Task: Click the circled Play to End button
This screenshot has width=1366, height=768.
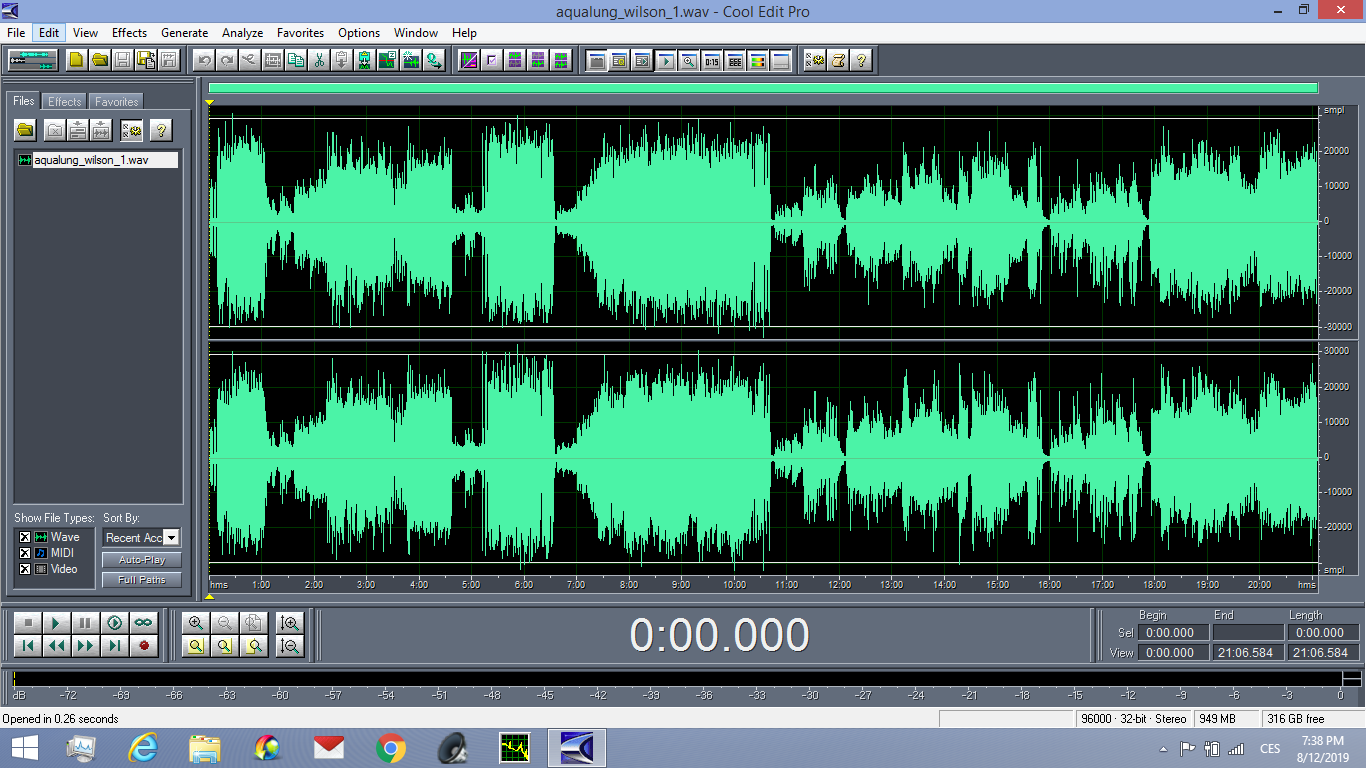Action: point(115,623)
